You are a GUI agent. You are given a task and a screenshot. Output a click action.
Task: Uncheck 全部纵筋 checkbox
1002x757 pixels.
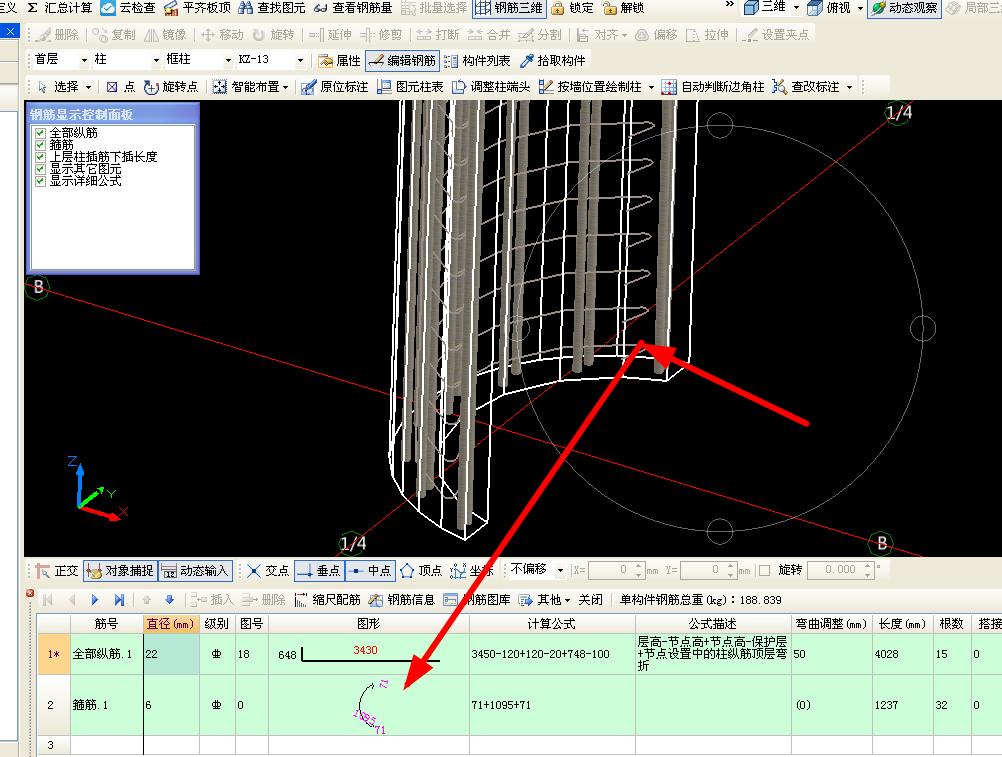[40, 133]
